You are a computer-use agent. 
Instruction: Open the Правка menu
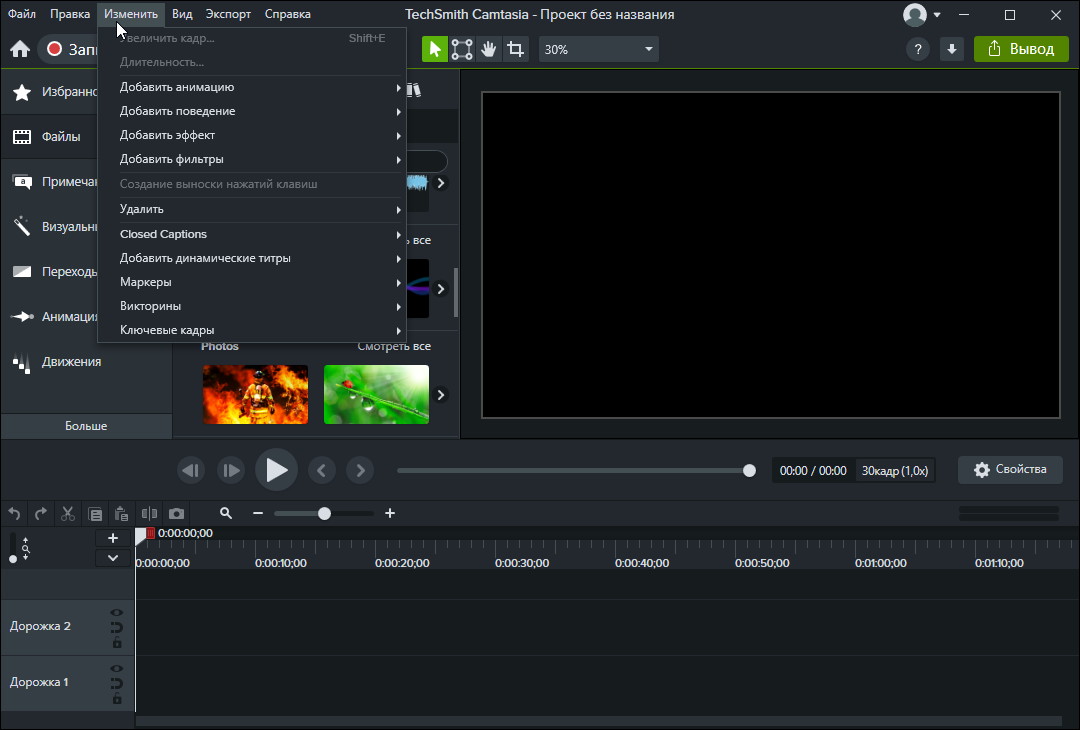70,14
